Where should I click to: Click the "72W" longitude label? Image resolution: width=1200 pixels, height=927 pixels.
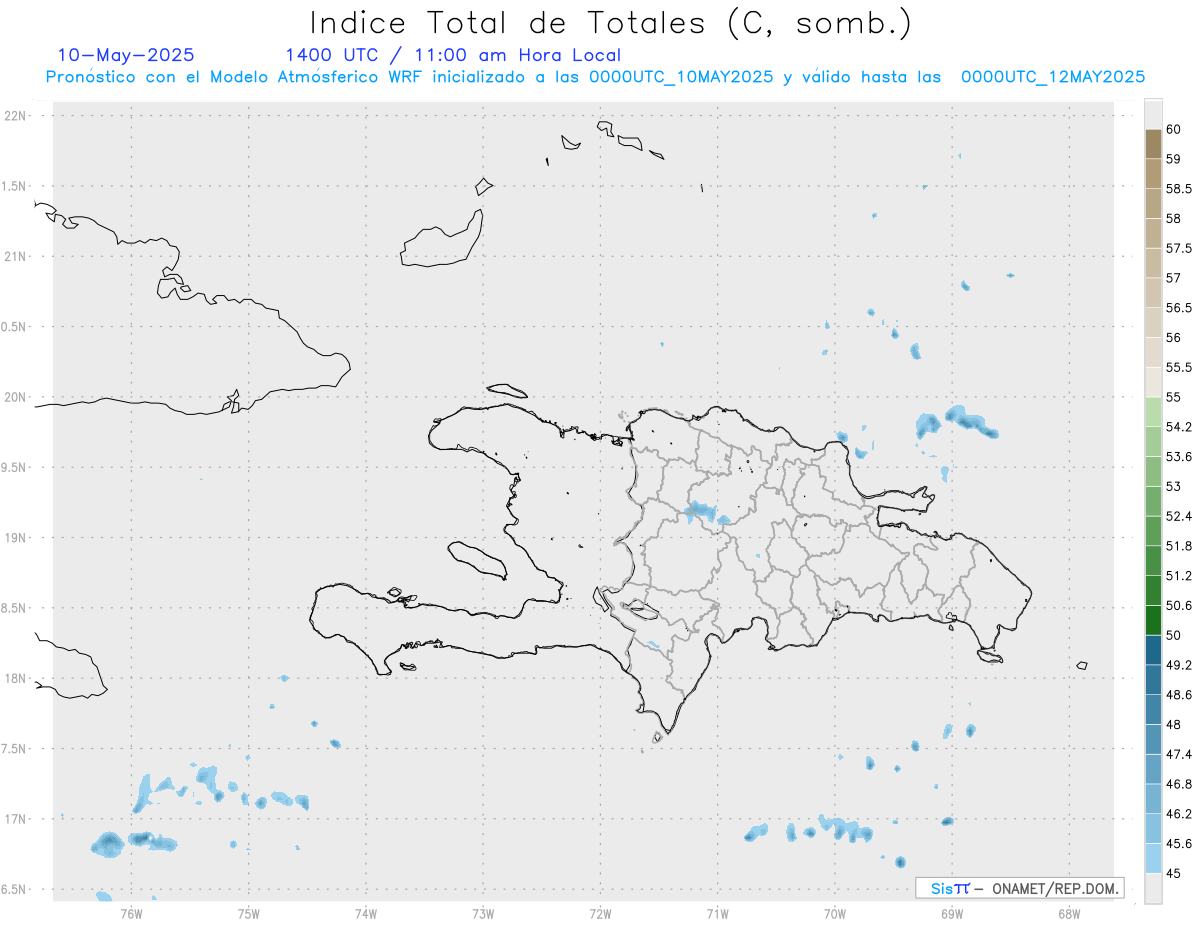[600, 914]
